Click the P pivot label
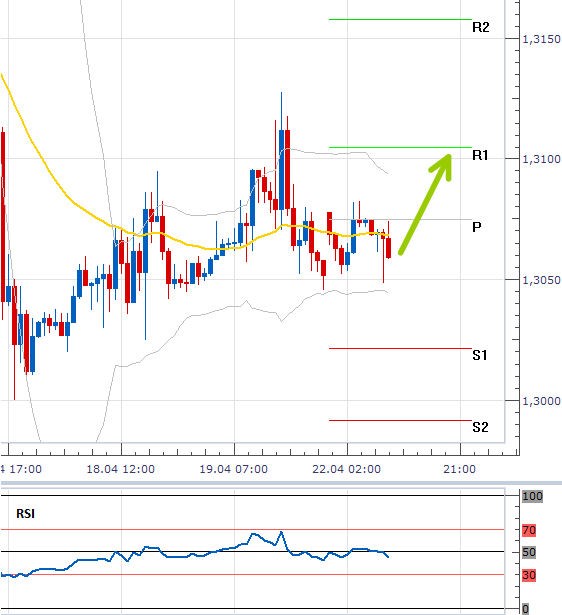 (x=477, y=227)
